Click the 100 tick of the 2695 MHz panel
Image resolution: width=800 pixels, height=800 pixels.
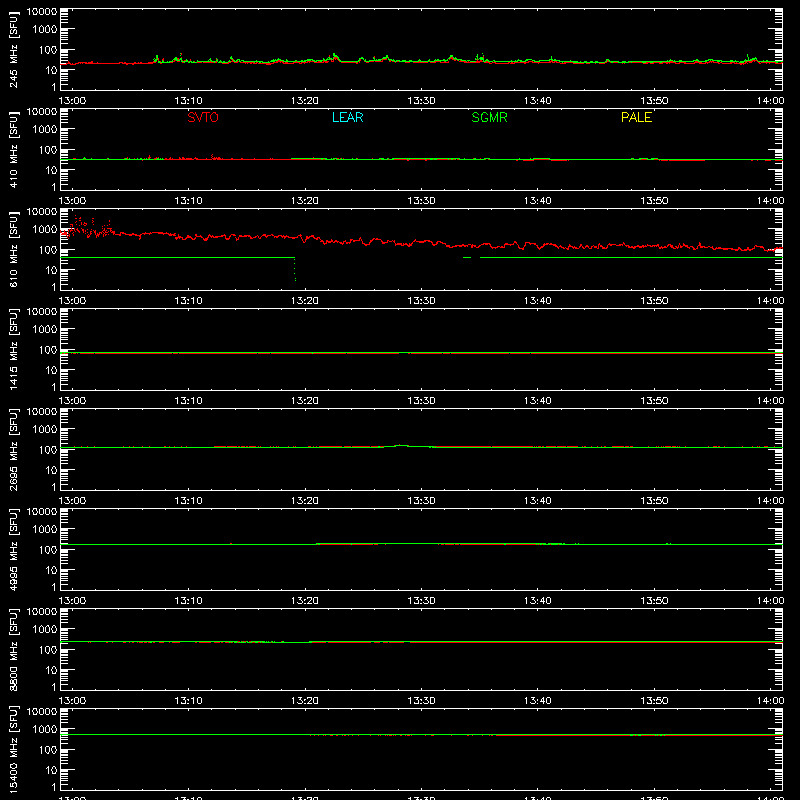pyautogui.click(x=48, y=450)
